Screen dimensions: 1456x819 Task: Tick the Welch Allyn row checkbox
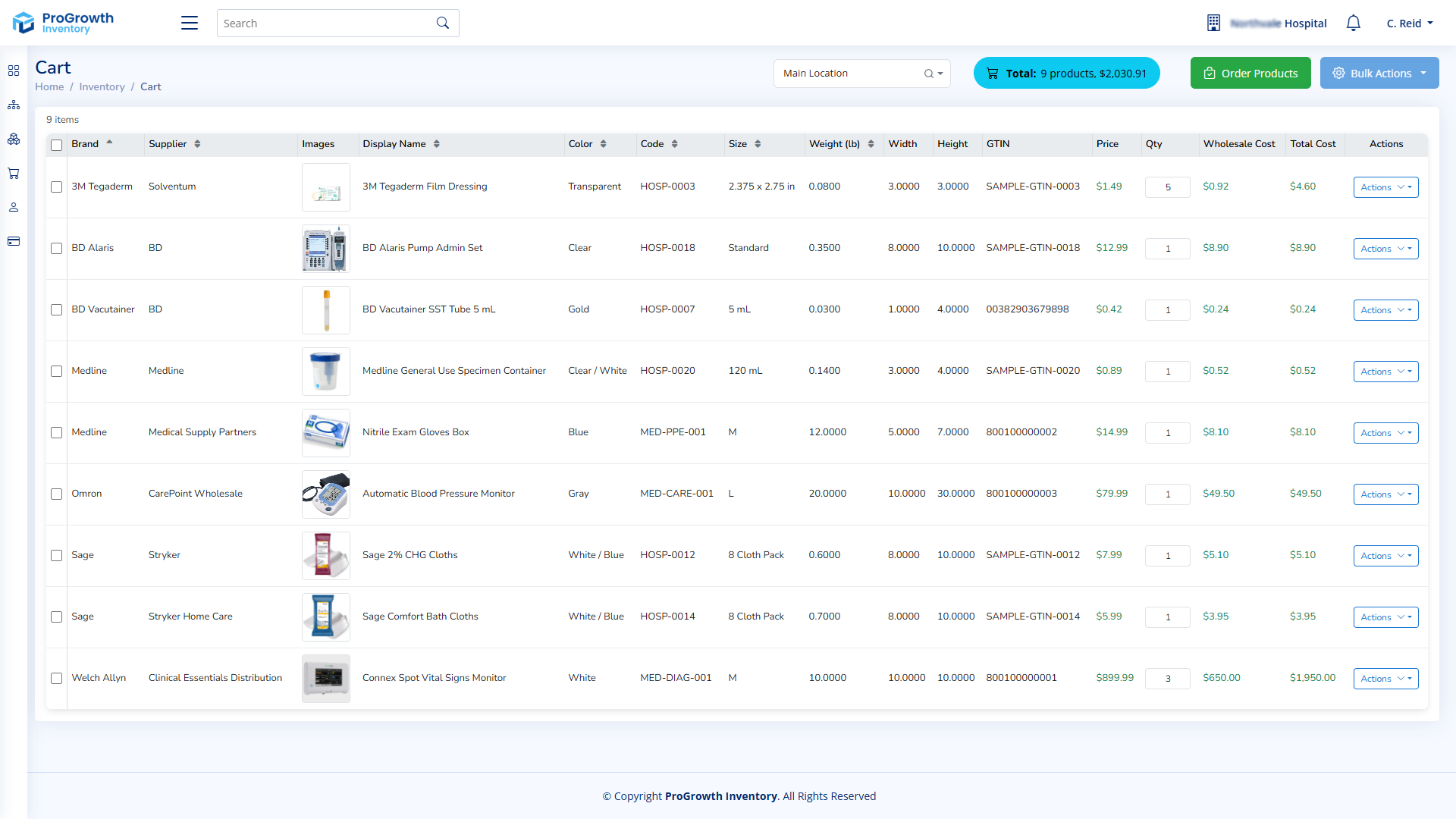click(56, 678)
